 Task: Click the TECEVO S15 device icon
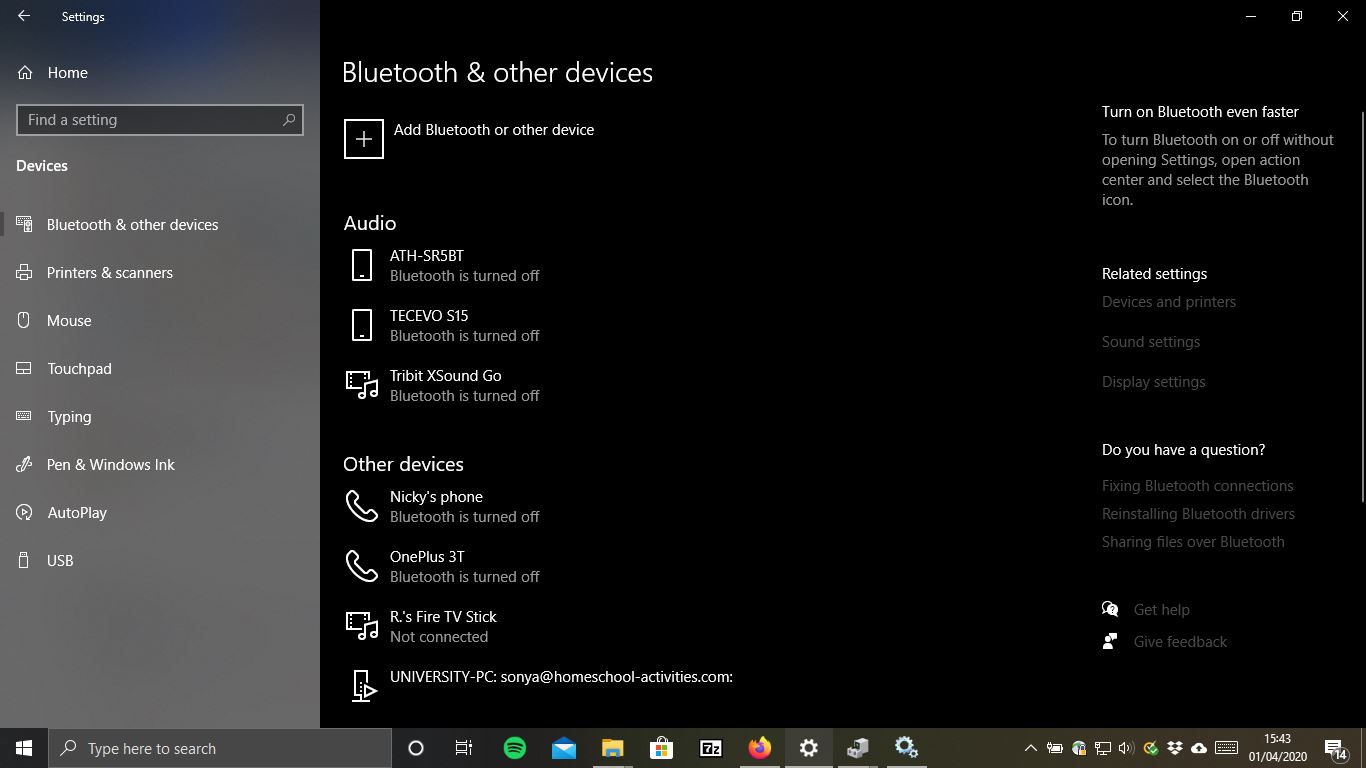coord(362,325)
